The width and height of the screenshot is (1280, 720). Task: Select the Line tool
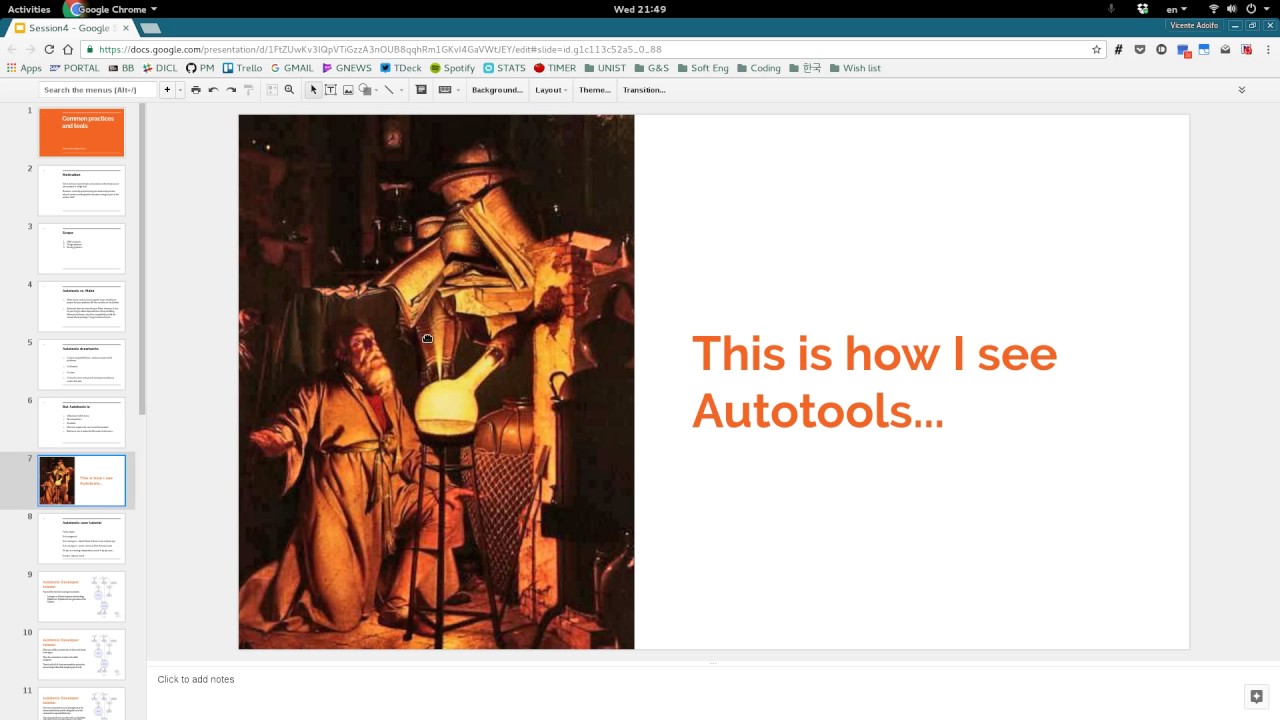(x=389, y=90)
